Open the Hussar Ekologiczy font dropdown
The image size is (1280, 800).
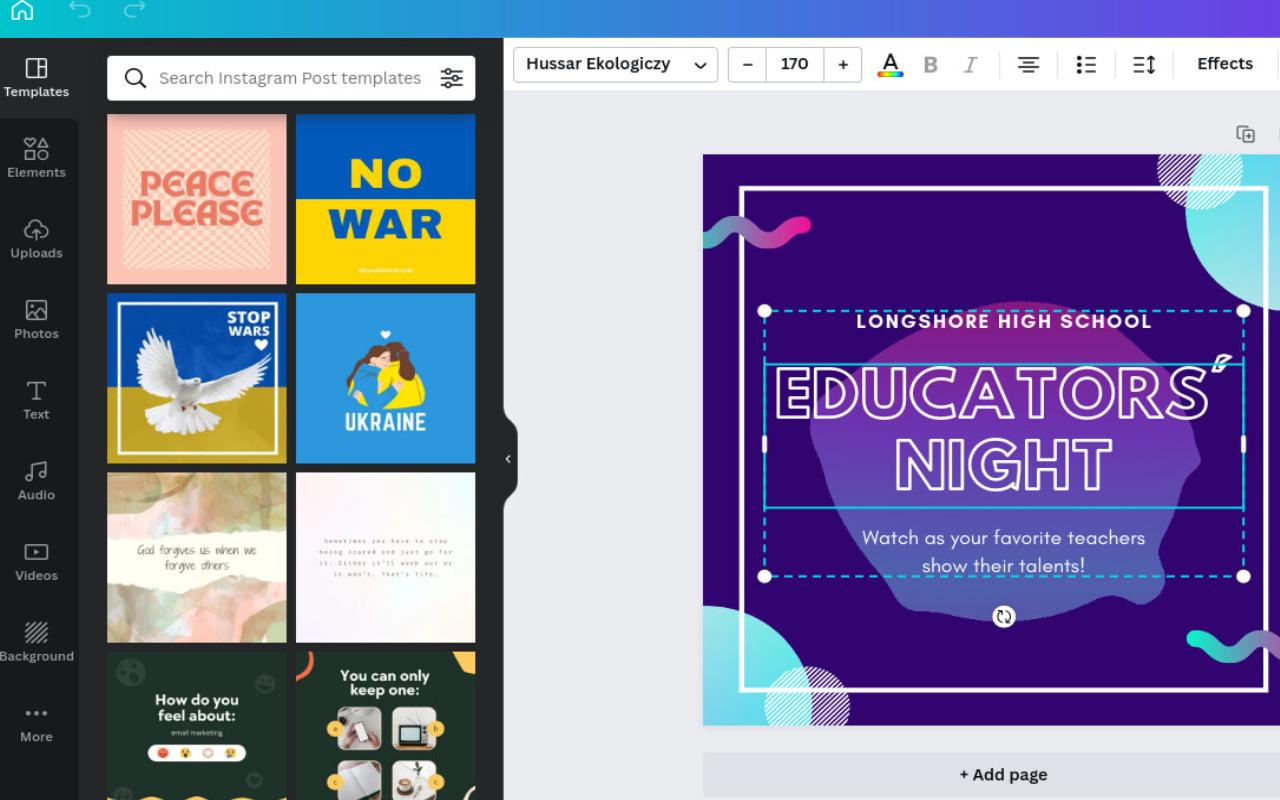pyautogui.click(x=615, y=64)
